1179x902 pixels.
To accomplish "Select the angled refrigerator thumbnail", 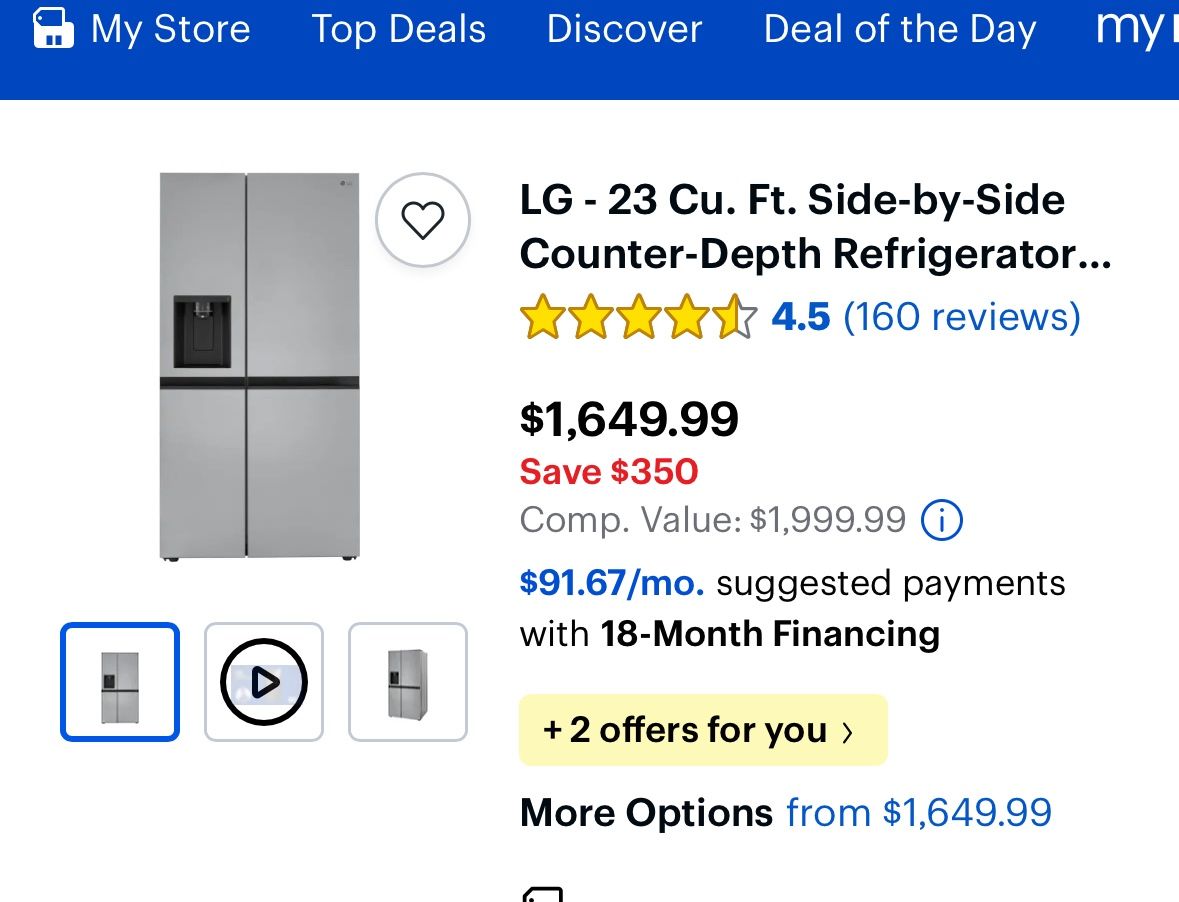I will pyautogui.click(x=408, y=682).
